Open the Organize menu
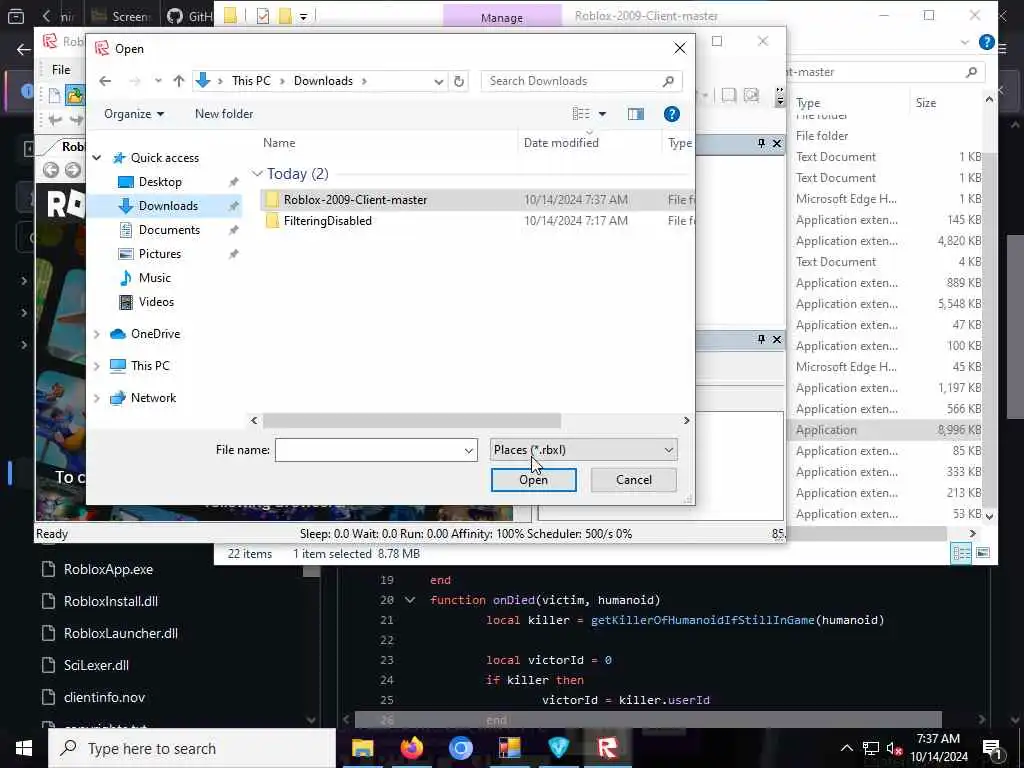 click(134, 114)
